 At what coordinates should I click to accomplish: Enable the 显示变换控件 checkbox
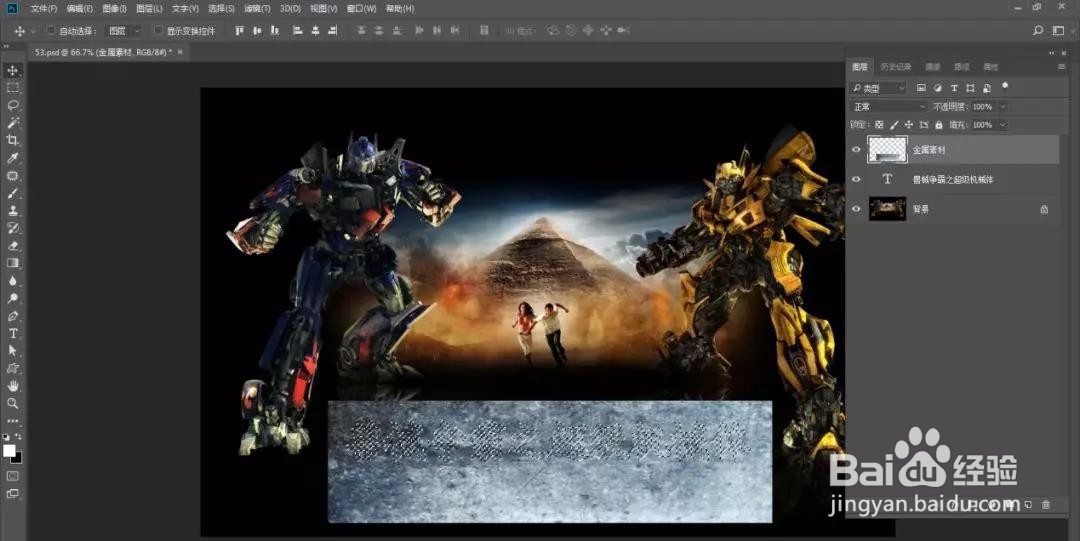[x=158, y=30]
